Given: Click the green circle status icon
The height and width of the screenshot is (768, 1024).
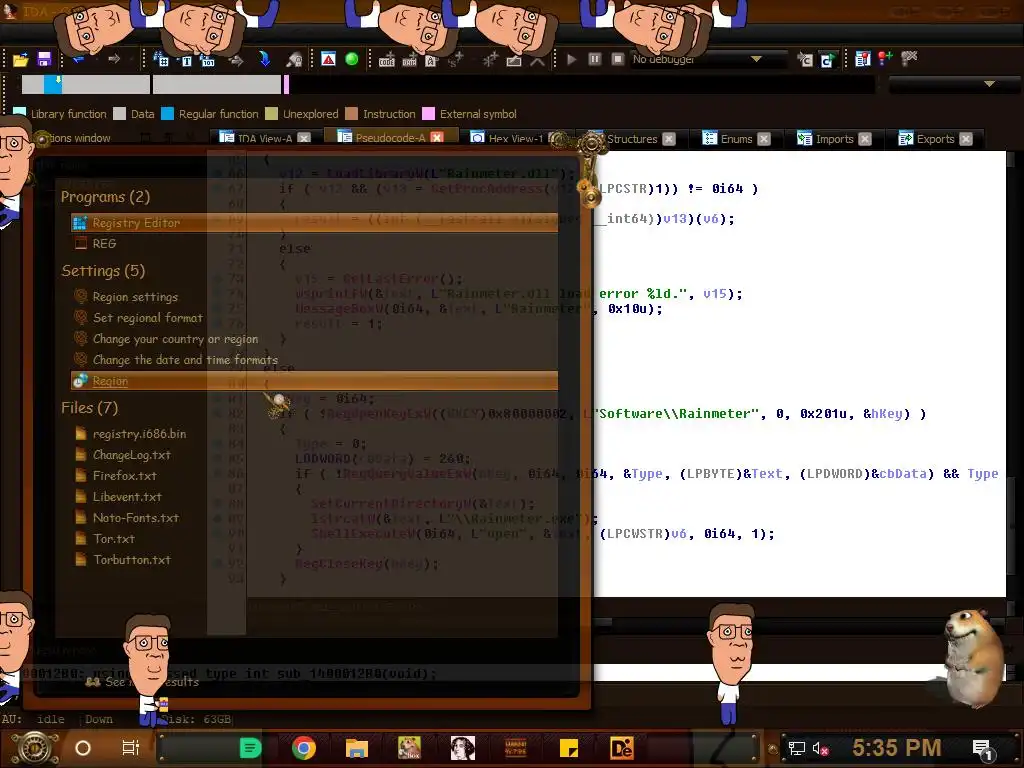Looking at the screenshot, I should (351, 59).
